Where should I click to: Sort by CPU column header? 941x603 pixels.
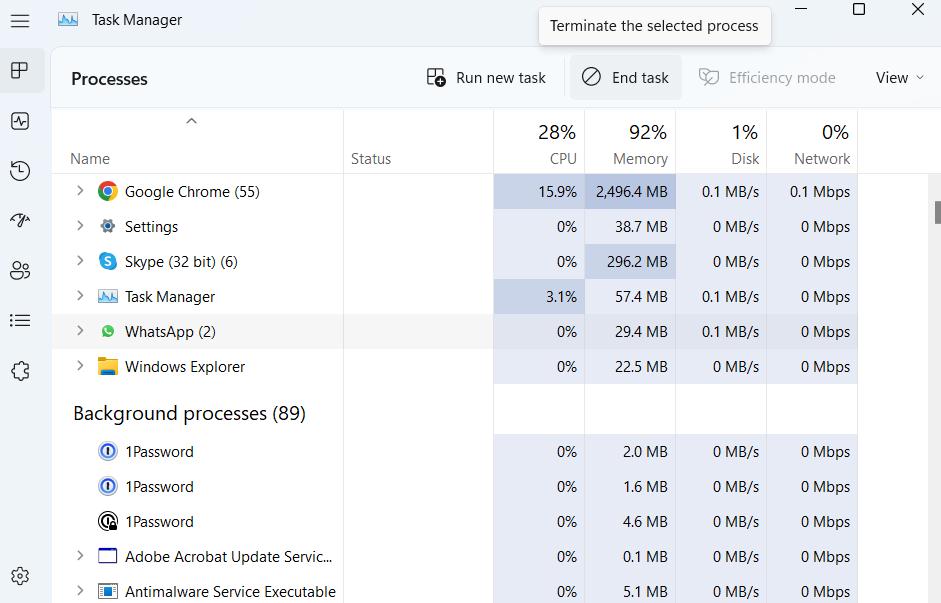tap(539, 142)
